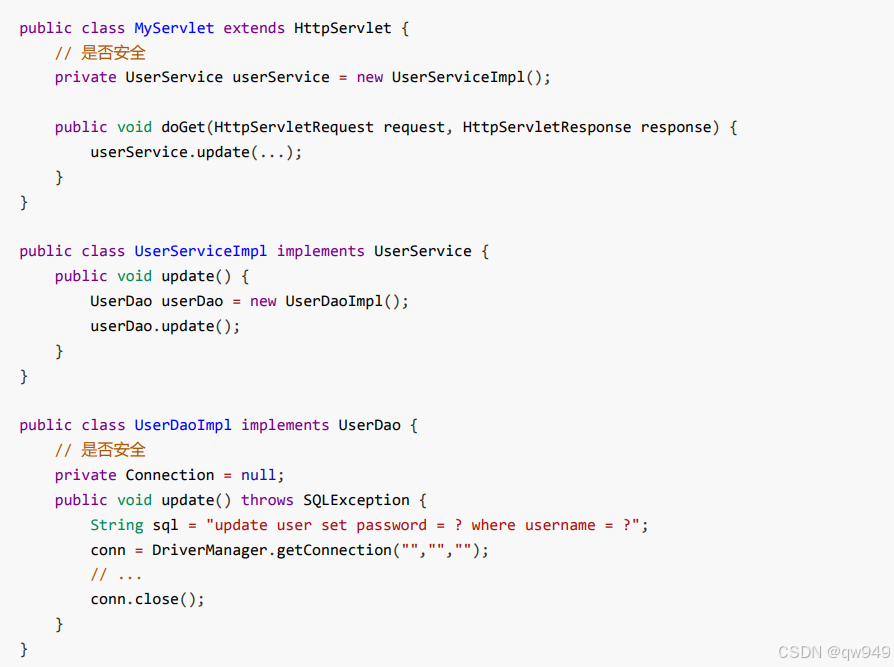Click the userDao.update() statement

pos(165,326)
